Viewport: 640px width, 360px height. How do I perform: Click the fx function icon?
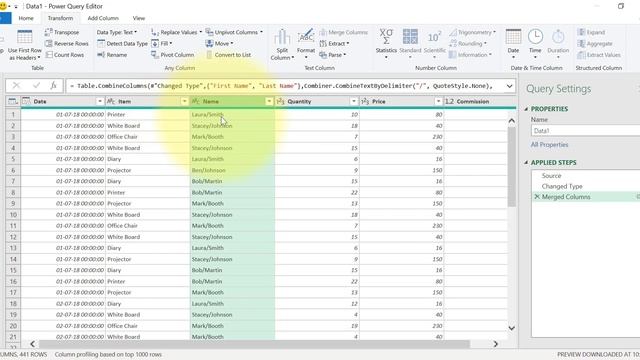(x=53, y=86)
